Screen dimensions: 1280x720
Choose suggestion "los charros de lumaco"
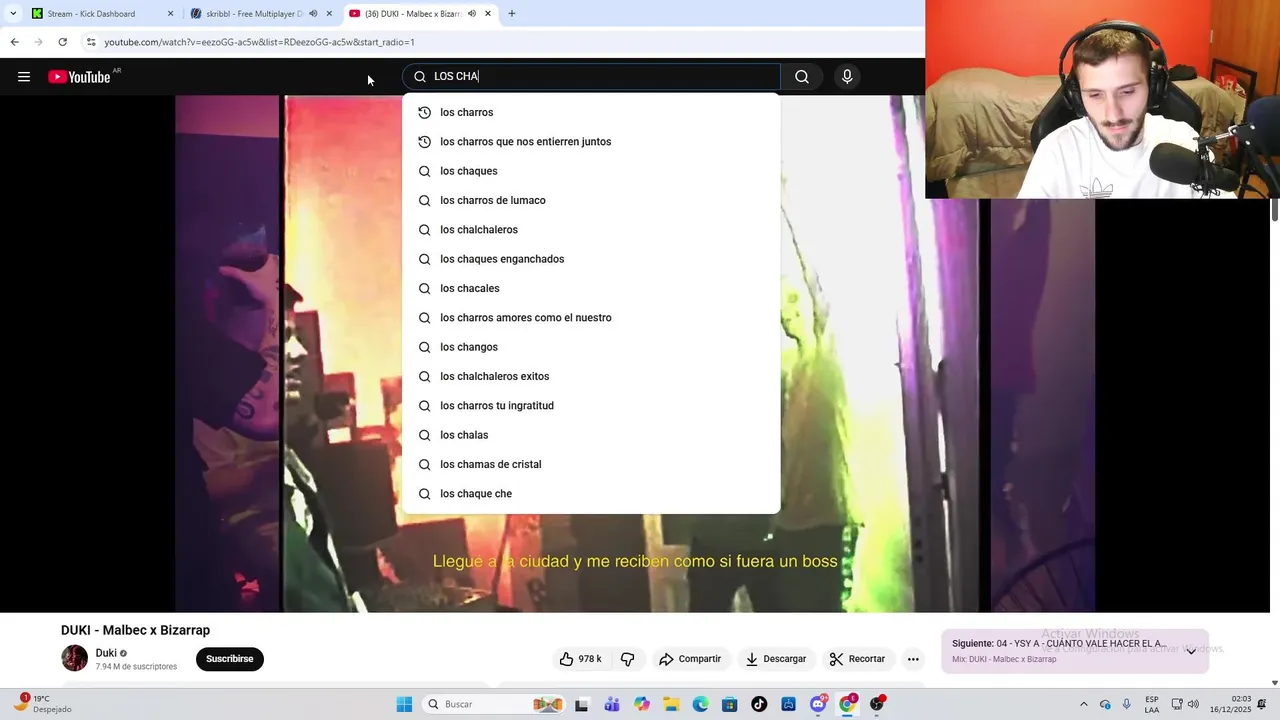pos(591,200)
